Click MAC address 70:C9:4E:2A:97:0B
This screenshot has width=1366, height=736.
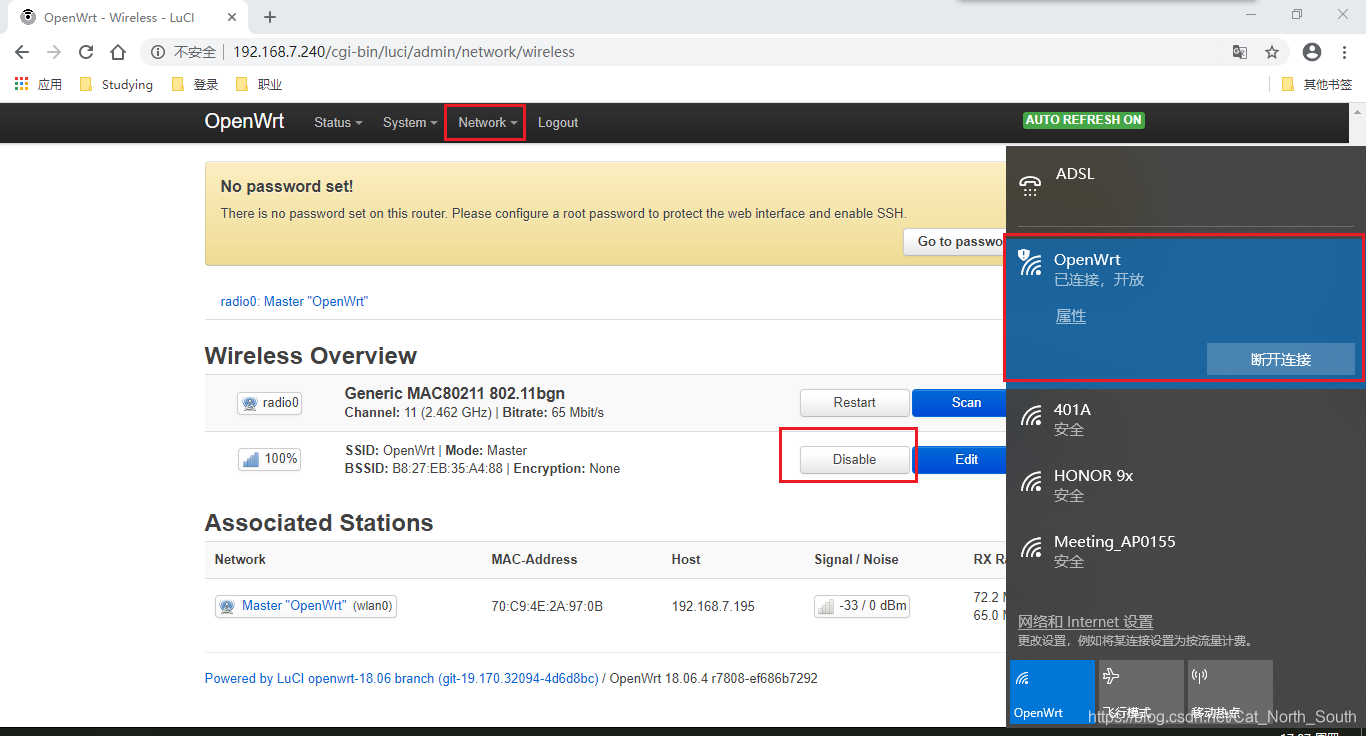pos(547,606)
